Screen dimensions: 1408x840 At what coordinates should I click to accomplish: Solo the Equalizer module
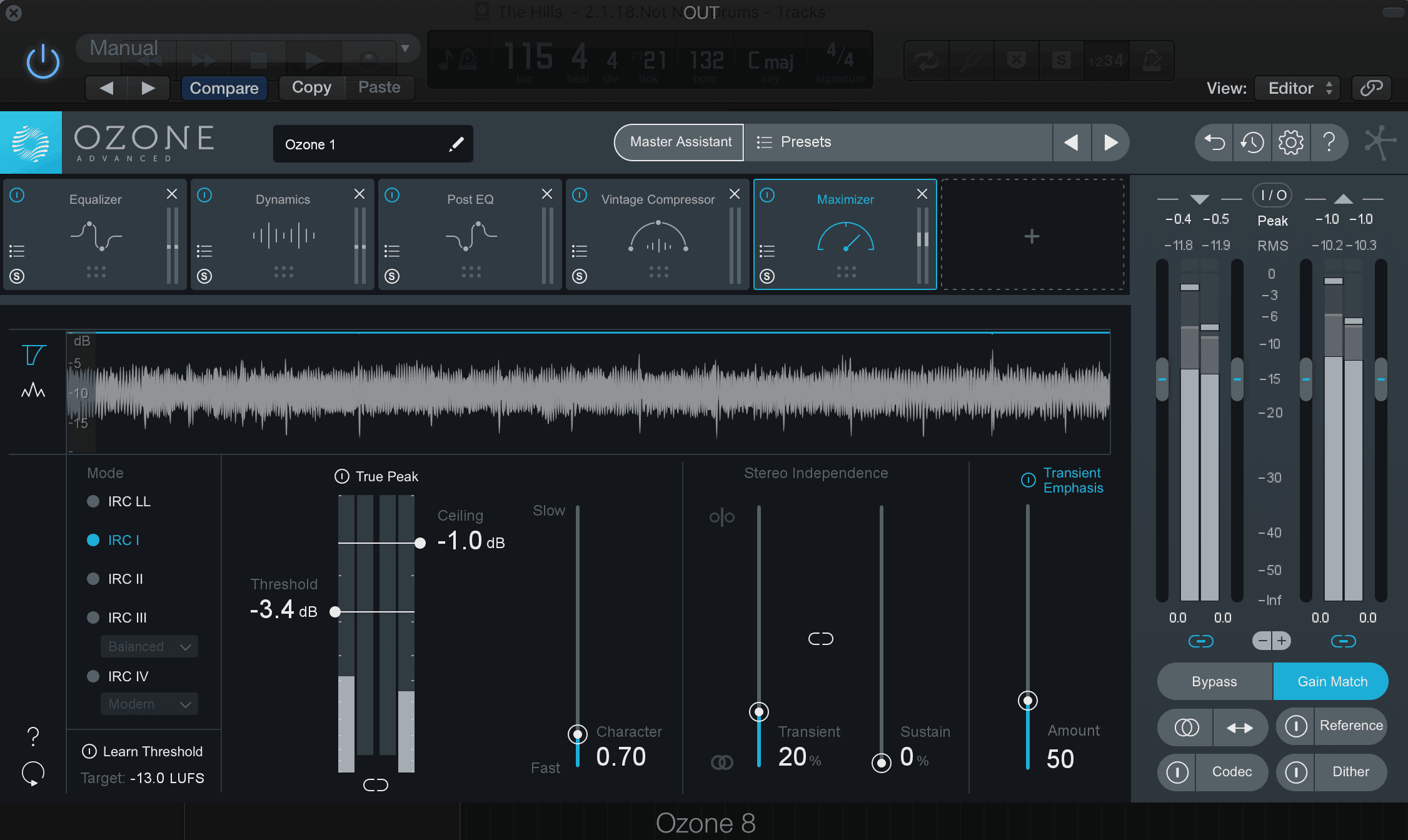pyautogui.click(x=17, y=276)
